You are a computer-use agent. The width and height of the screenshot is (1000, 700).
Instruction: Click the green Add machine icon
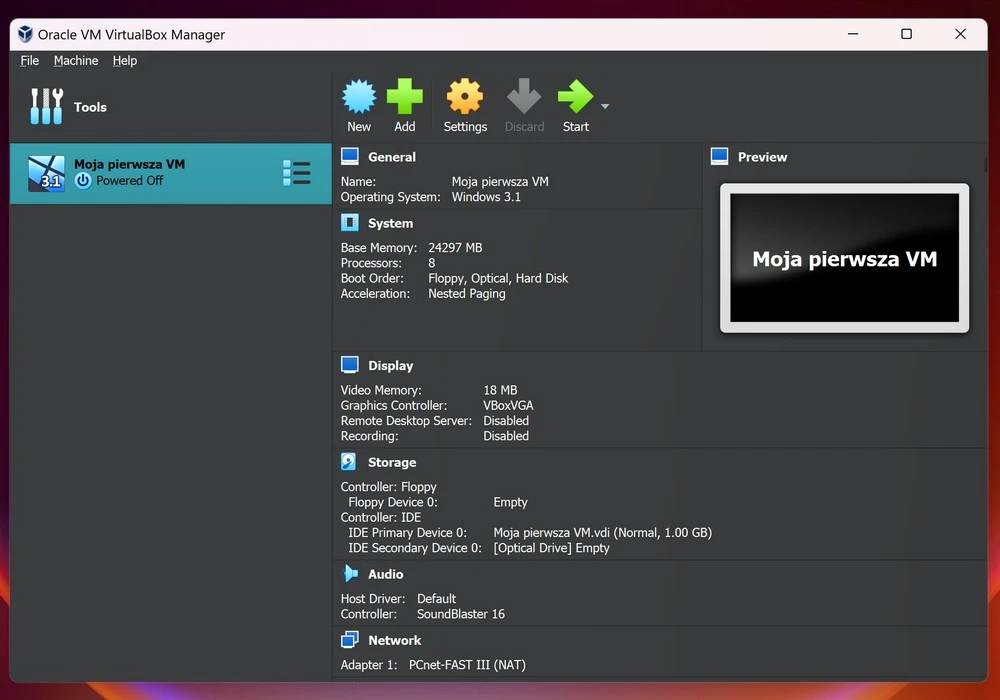pyautogui.click(x=404, y=96)
